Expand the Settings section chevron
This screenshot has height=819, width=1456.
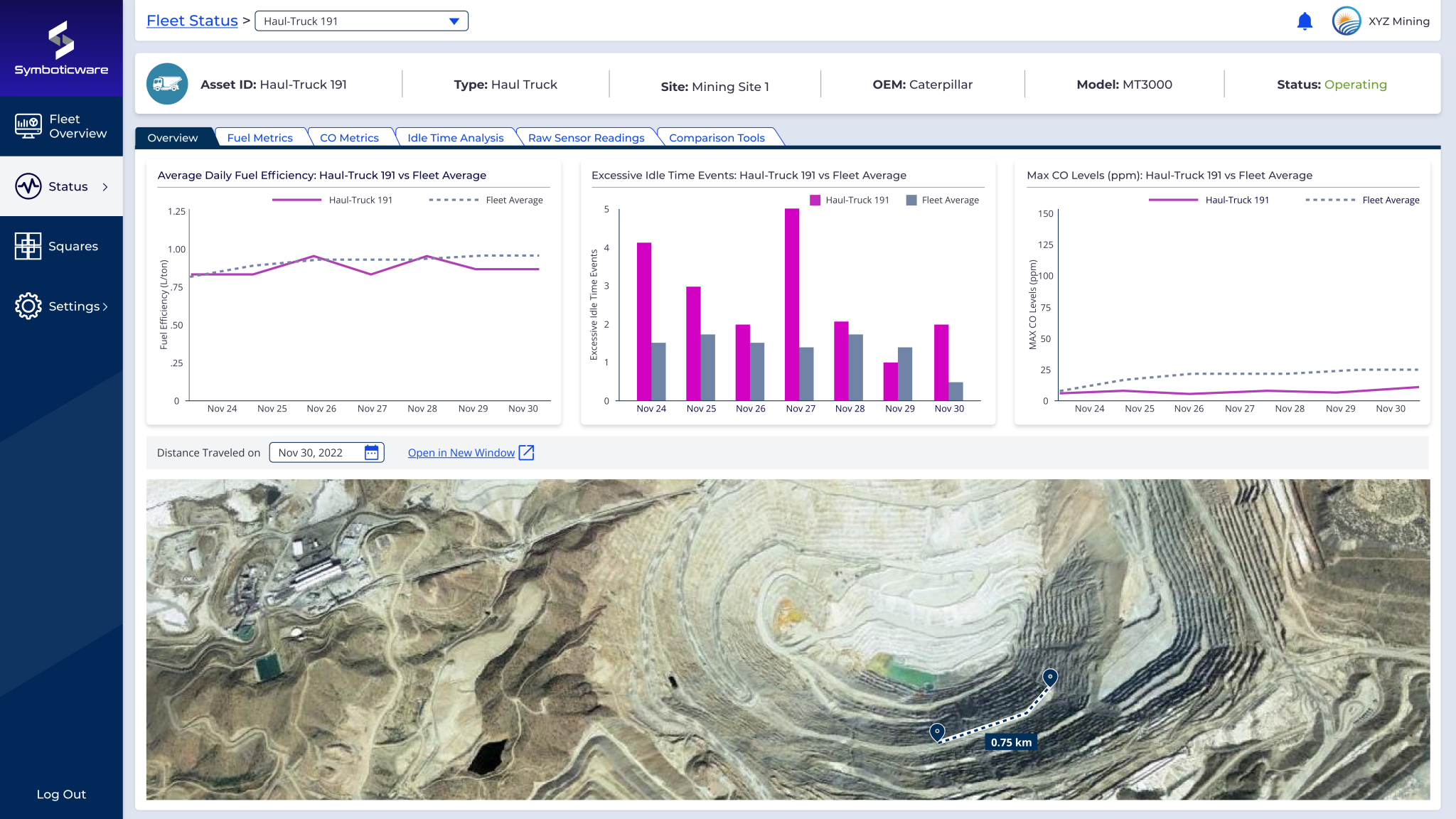point(106,306)
